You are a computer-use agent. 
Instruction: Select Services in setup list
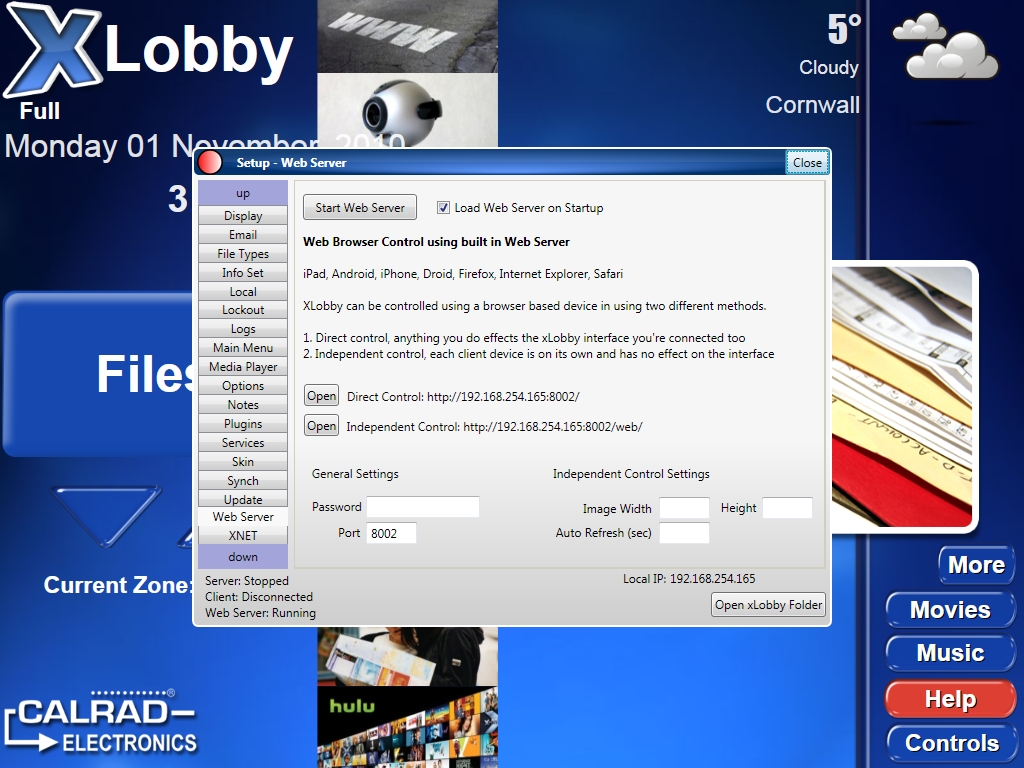click(x=243, y=442)
